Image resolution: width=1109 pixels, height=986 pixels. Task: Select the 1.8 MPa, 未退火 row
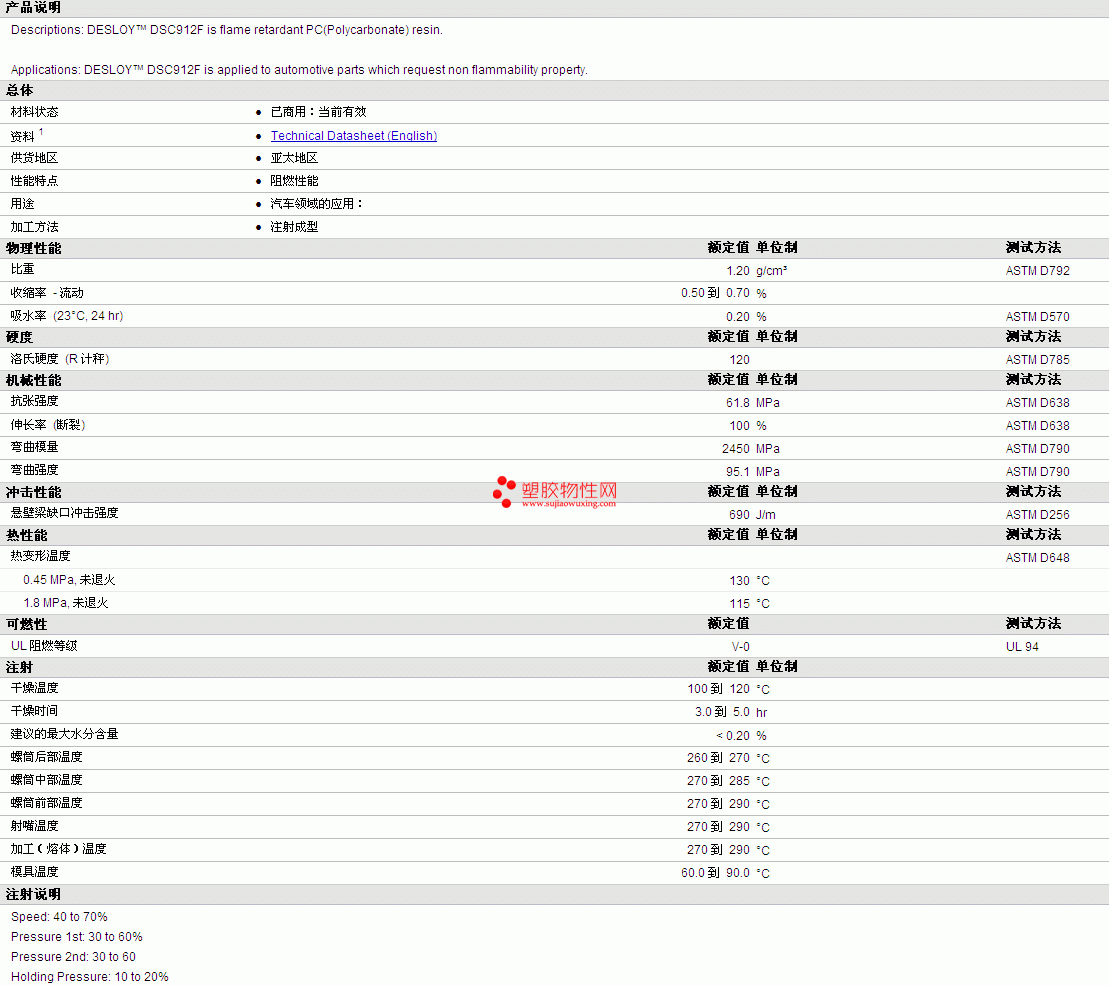click(x=554, y=603)
